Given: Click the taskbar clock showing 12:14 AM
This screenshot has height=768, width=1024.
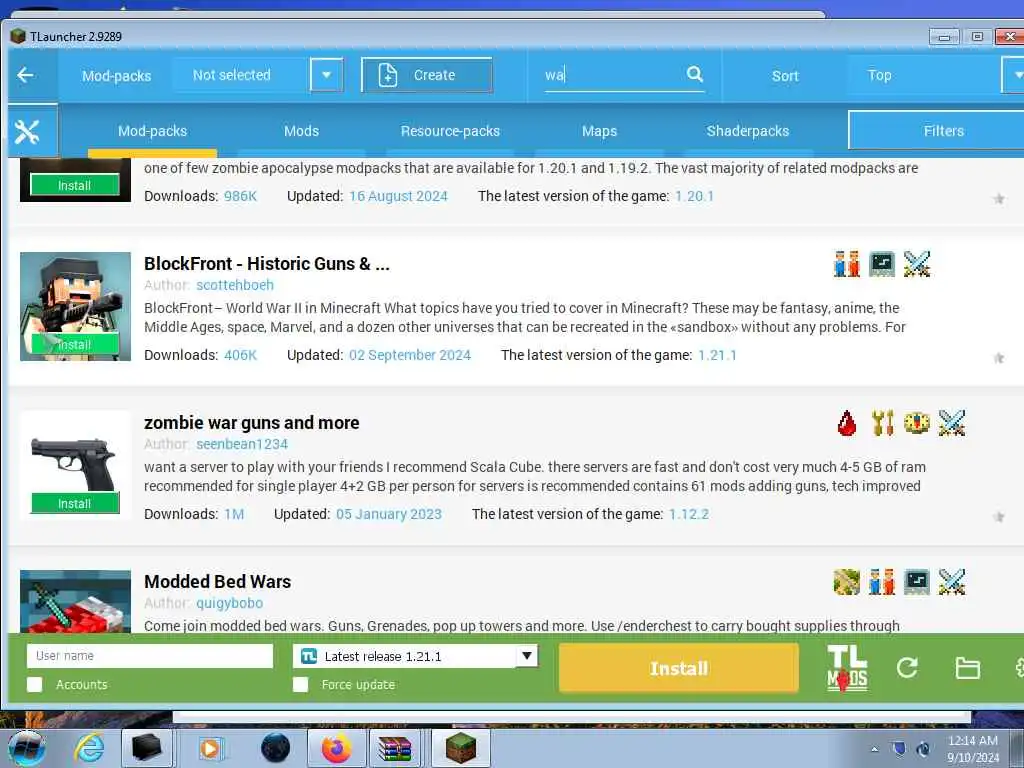Looking at the screenshot, I should [x=972, y=748].
